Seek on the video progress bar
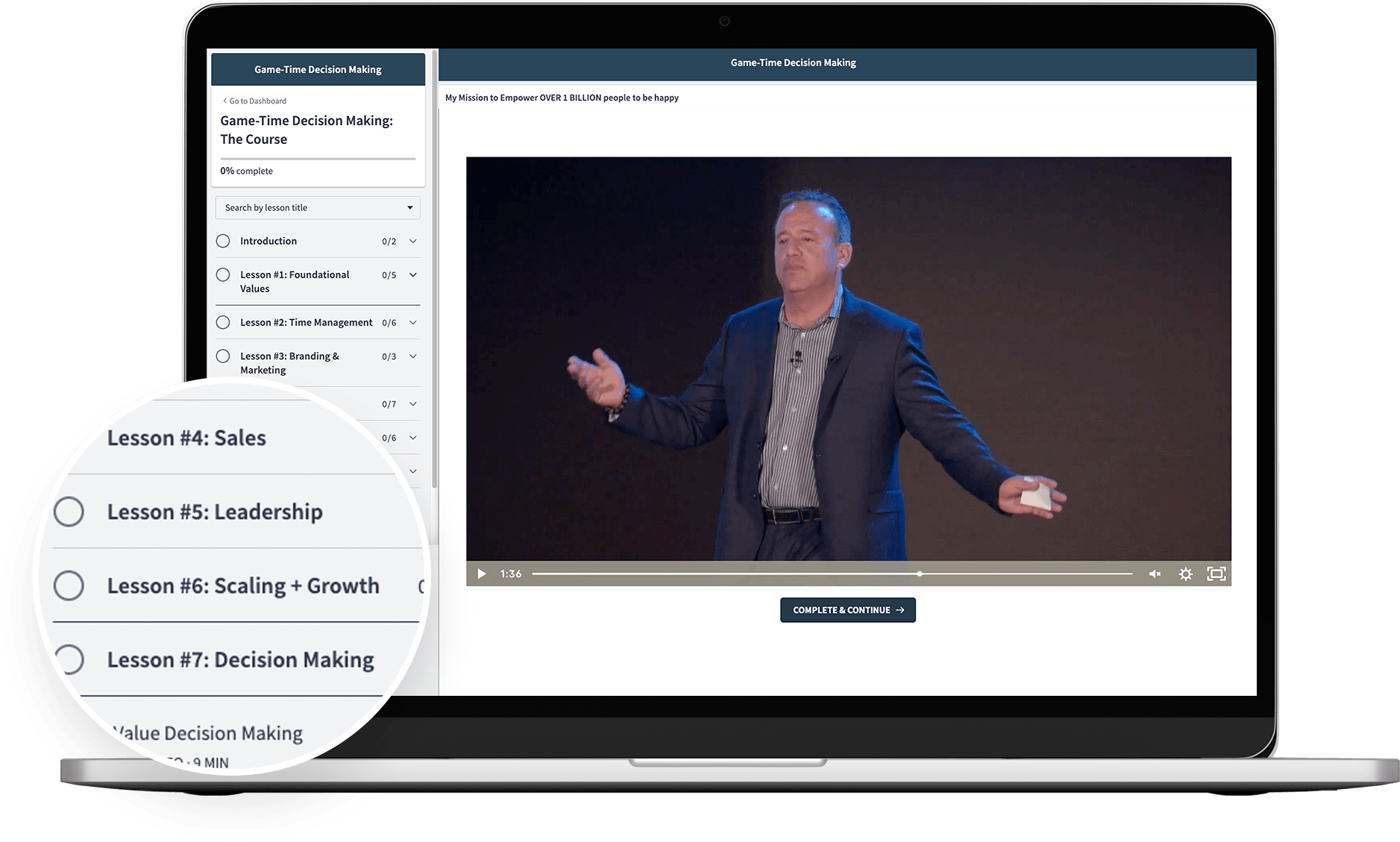1400x842 pixels. pyautogui.click(x=832, y=574)
